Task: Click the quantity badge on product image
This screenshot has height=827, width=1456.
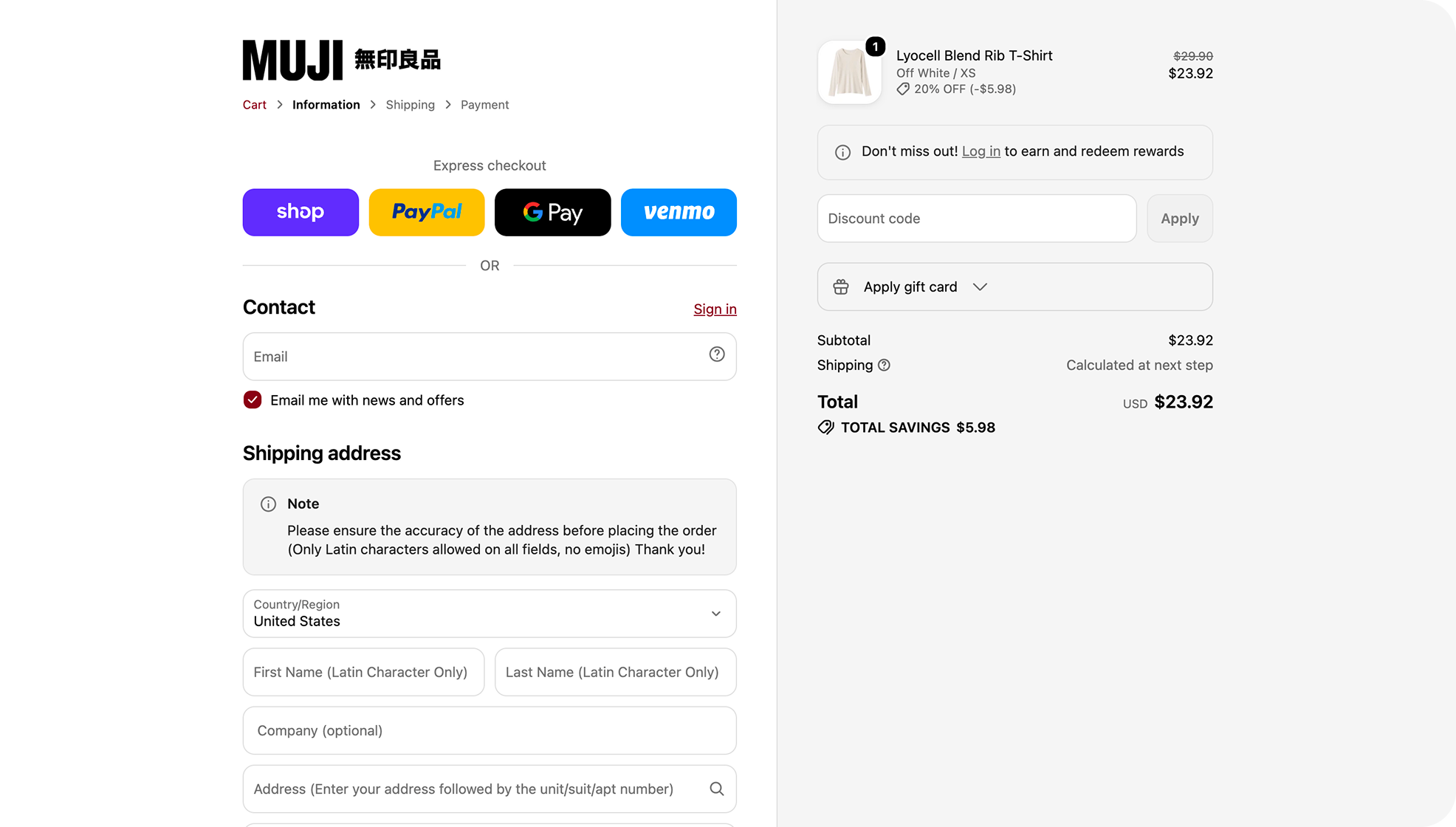Action: pos(875,47)
